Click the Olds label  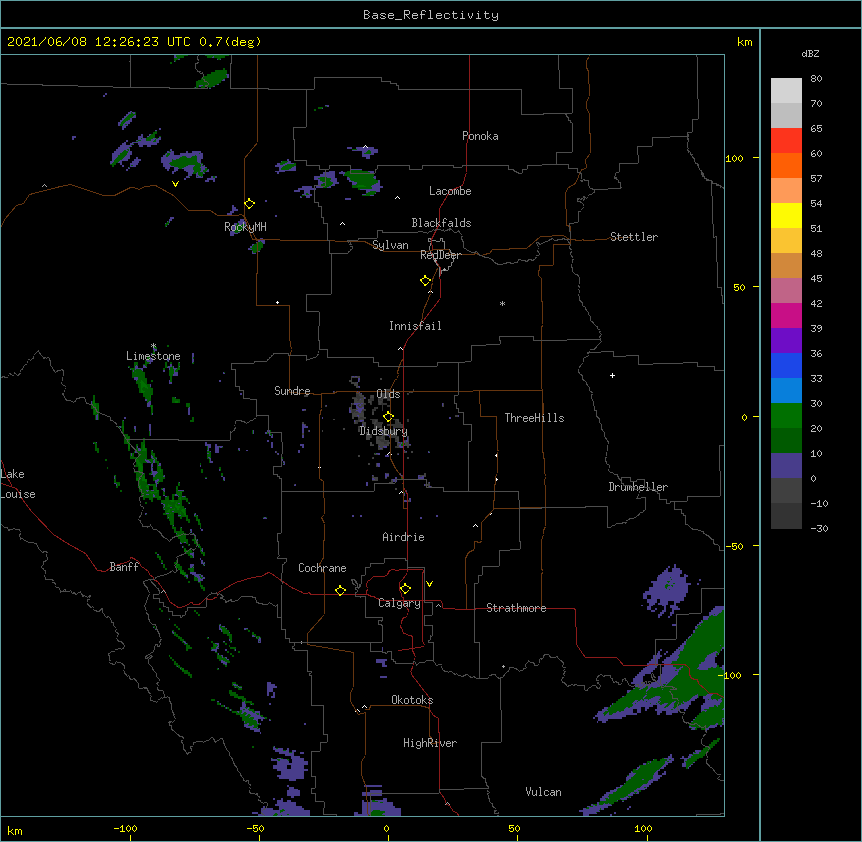388,394
